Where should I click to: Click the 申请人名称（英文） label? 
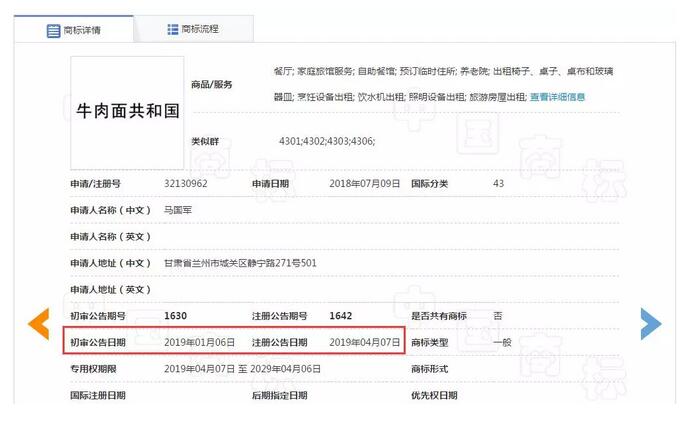tap(111, 237)
